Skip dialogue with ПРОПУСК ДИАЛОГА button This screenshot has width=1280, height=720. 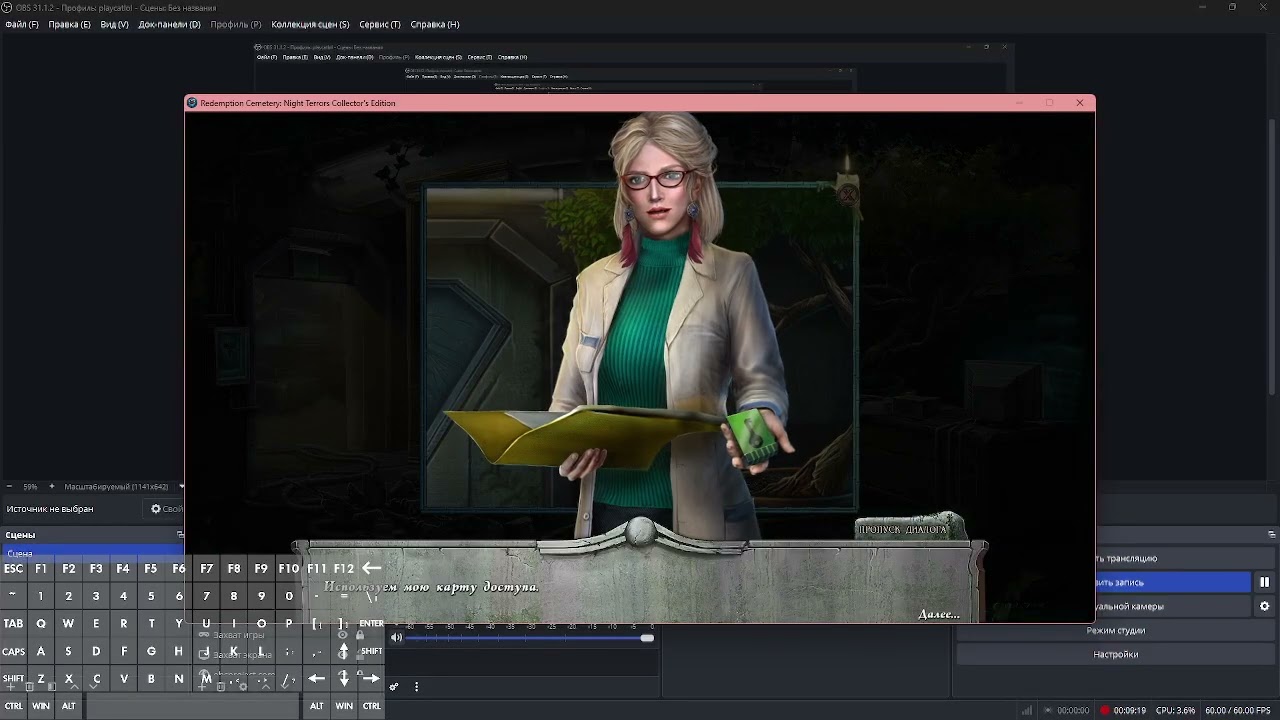coord(909,529)
